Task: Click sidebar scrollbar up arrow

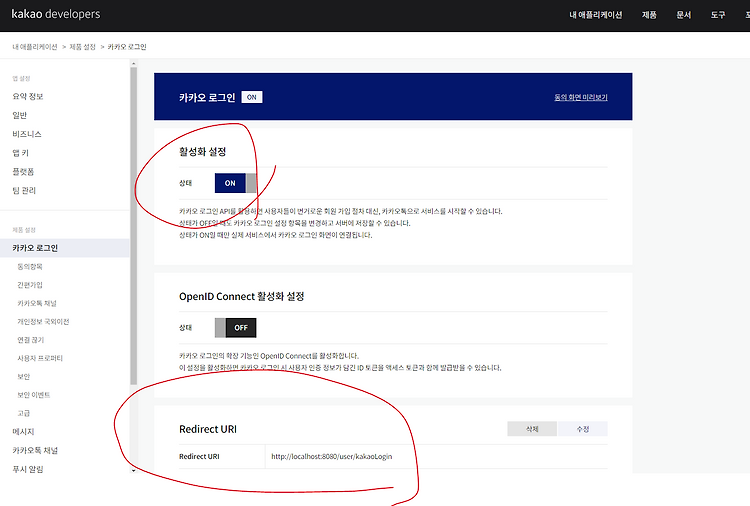Action: click(133, 64)
